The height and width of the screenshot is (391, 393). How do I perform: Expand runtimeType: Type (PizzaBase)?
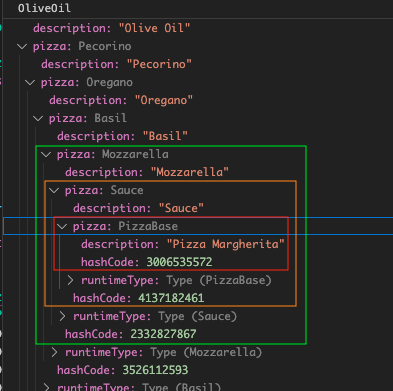70,280
